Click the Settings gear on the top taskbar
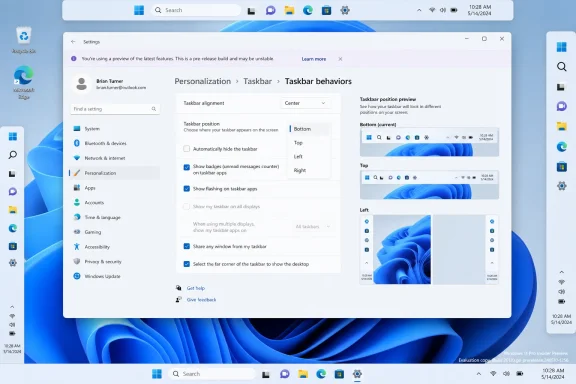 [345, 10]
